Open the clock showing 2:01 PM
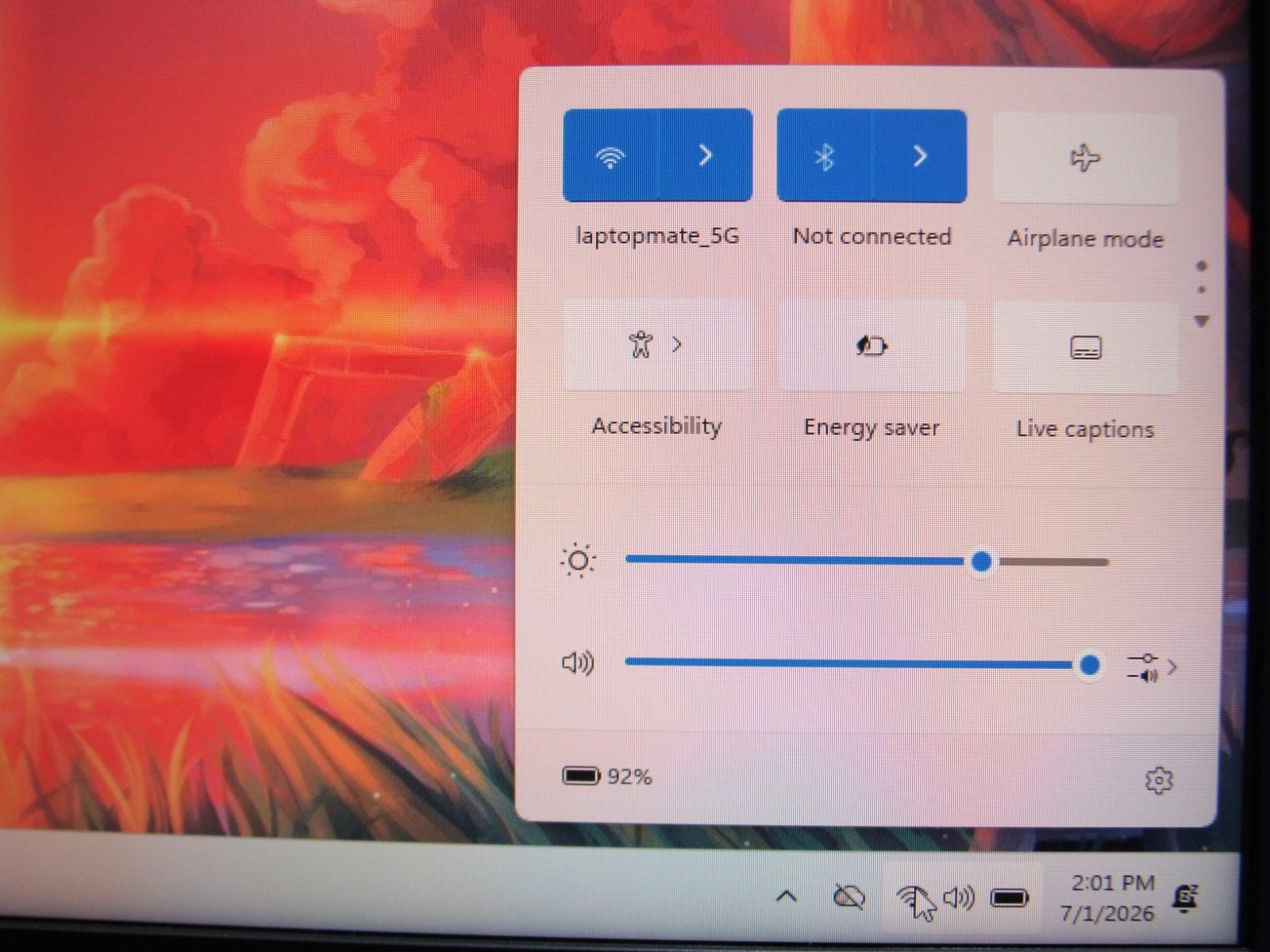This screenshot has height=952, width=1270. 1113,882
